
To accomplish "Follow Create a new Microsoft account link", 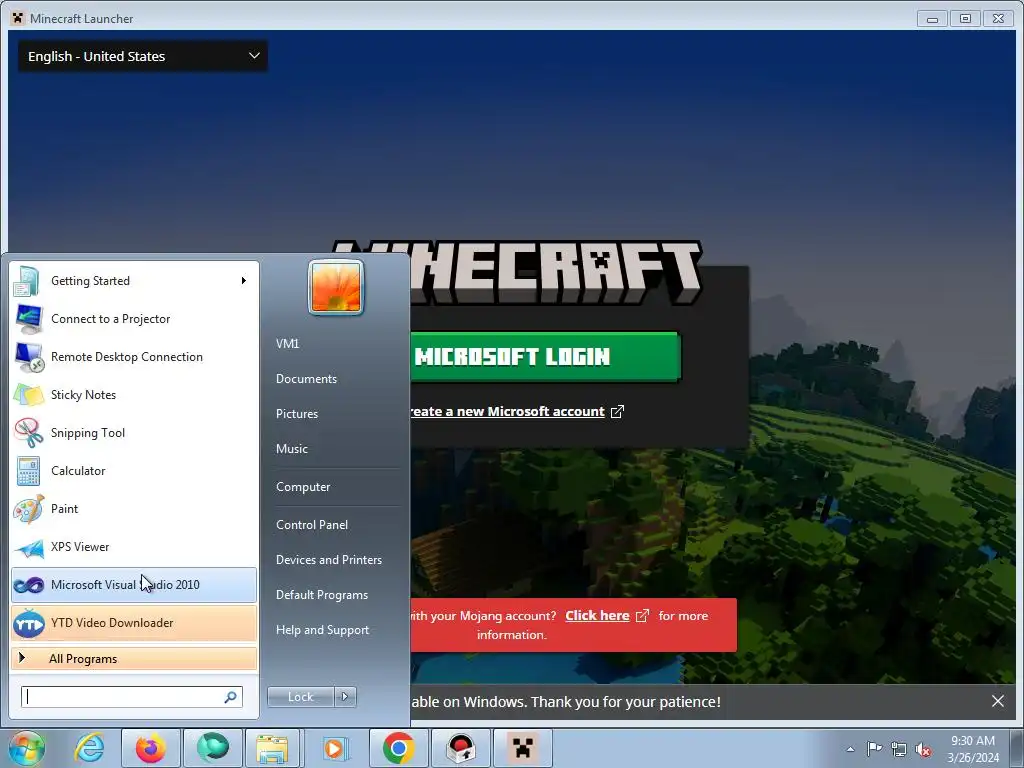I will point(507,411).
